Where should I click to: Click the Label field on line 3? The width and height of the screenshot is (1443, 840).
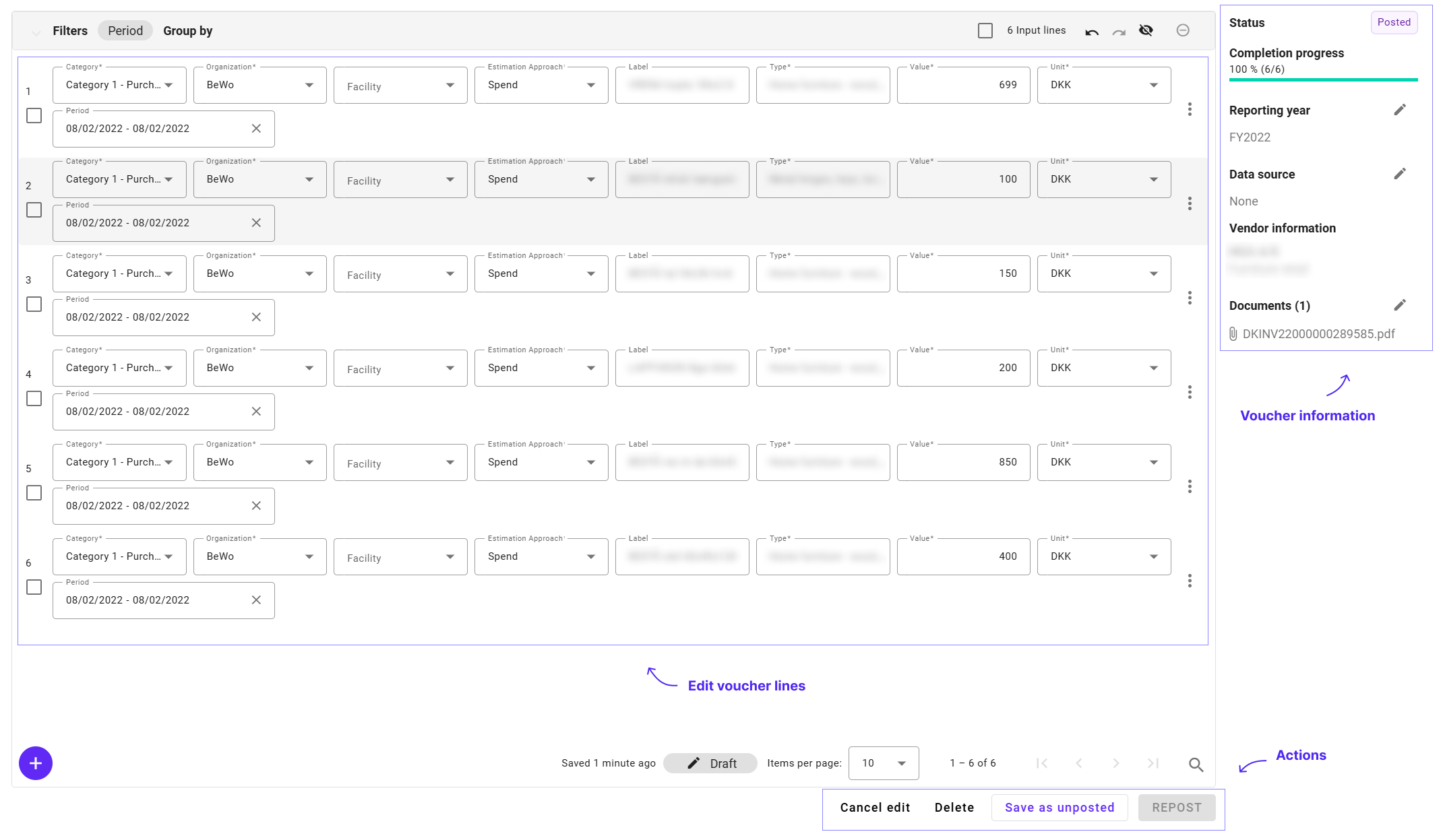[682, 273]
